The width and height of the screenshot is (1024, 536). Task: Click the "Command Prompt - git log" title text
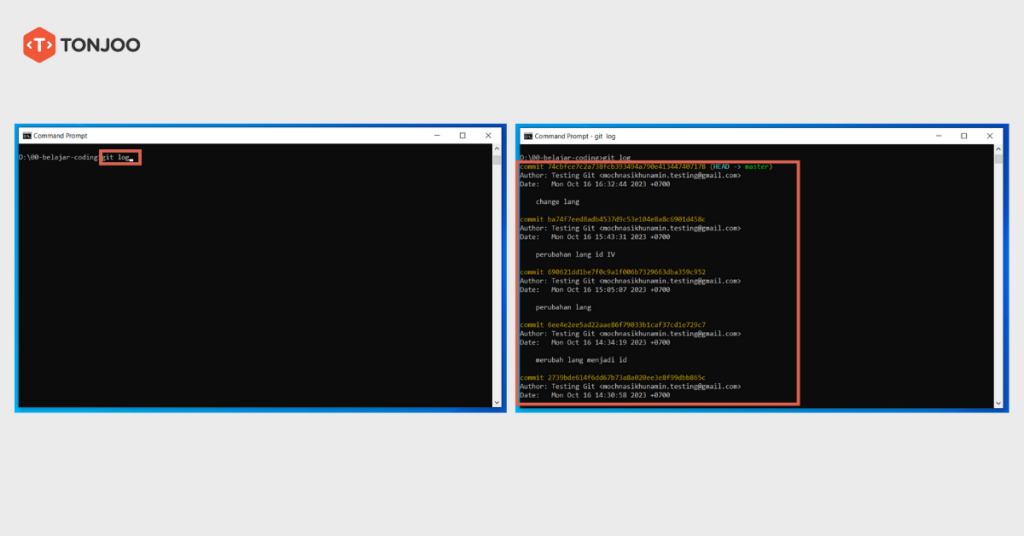coord(575,135)
